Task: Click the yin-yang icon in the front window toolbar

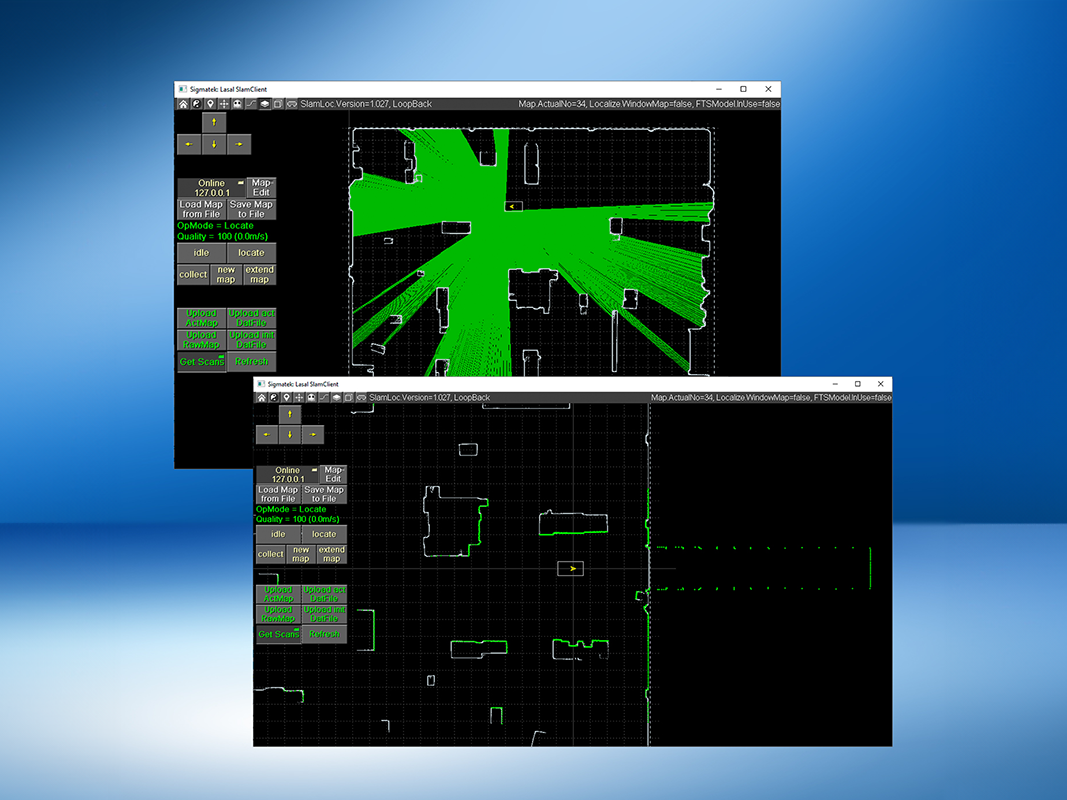Action: click(x=274, y=397)
